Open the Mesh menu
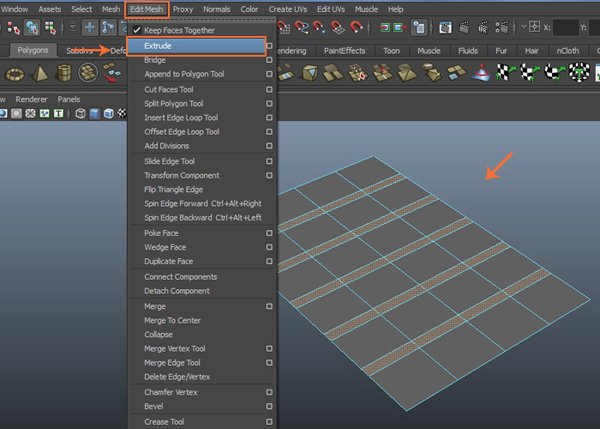The height and width of the screenshot is (429, 600). point(111,9)
